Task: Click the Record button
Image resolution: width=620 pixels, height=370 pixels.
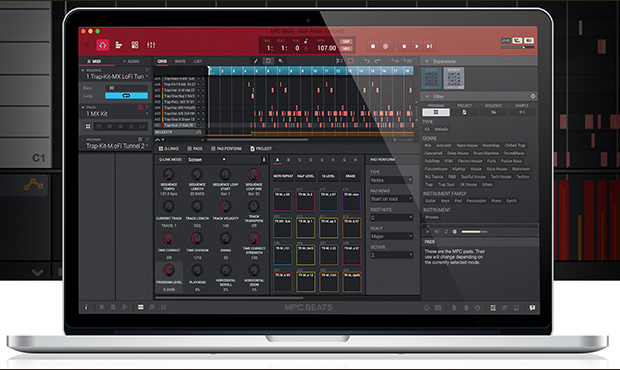Action: [x=372, y=46]
